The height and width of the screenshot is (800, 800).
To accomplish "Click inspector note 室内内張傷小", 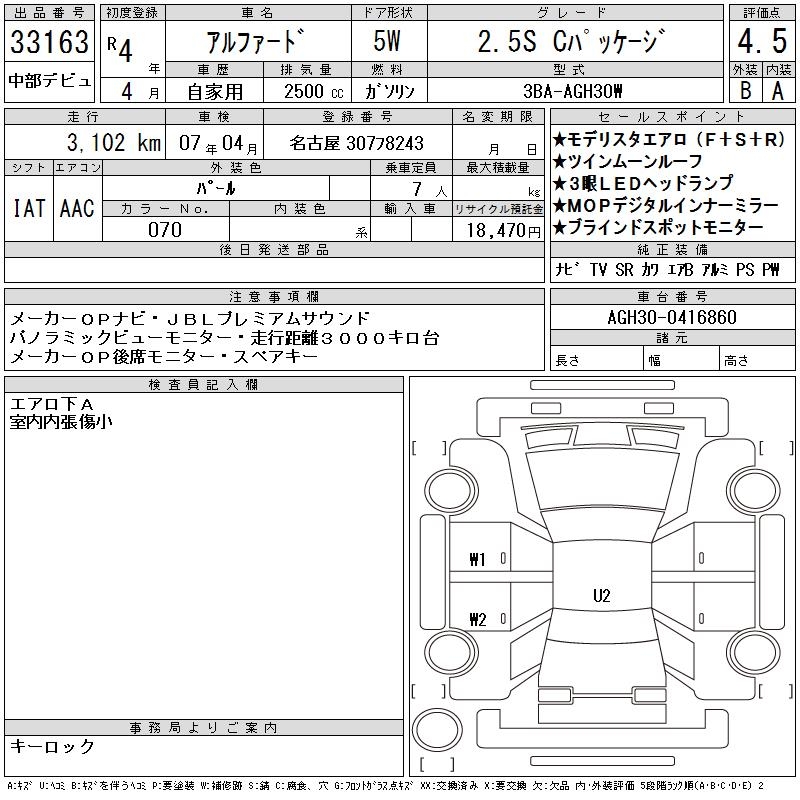I will 61,422.
